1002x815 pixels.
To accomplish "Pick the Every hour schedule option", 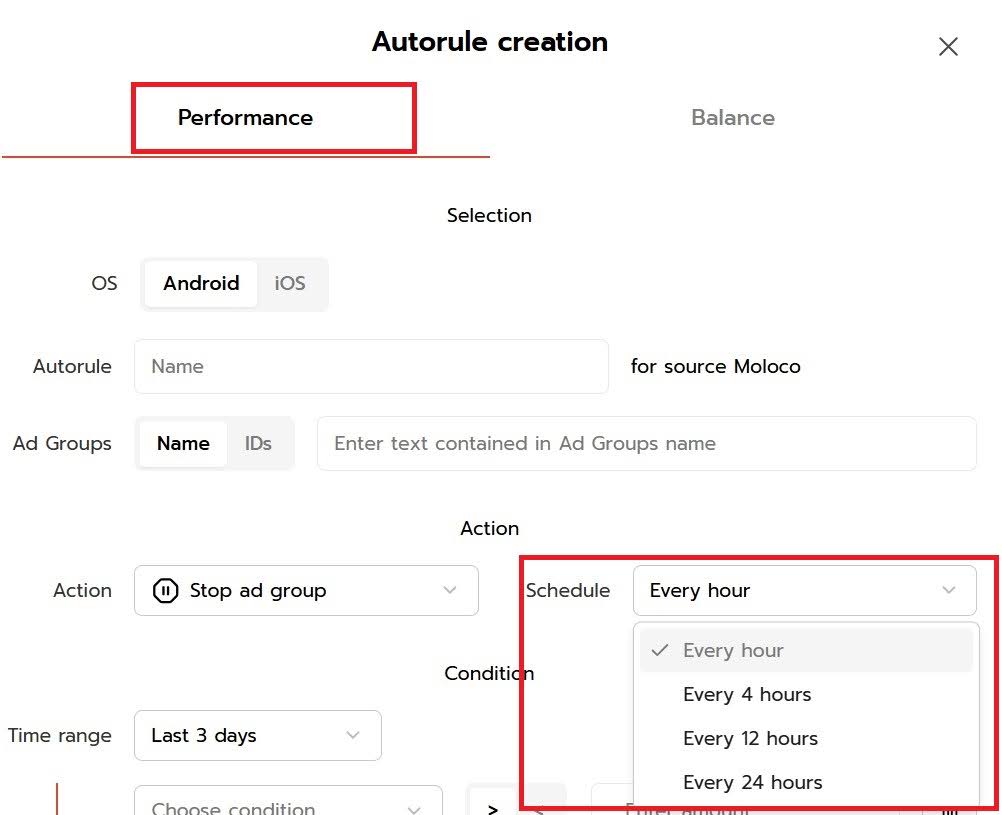I will [x=733, y=650].
